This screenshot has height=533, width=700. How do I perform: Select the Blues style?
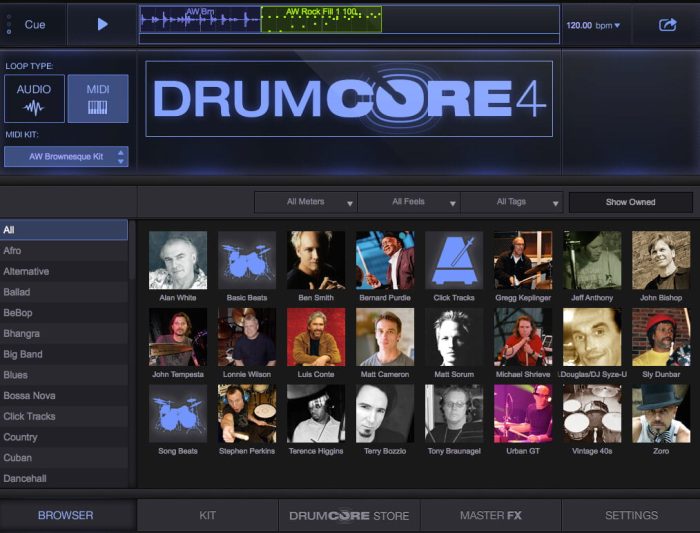click(64, 375)
